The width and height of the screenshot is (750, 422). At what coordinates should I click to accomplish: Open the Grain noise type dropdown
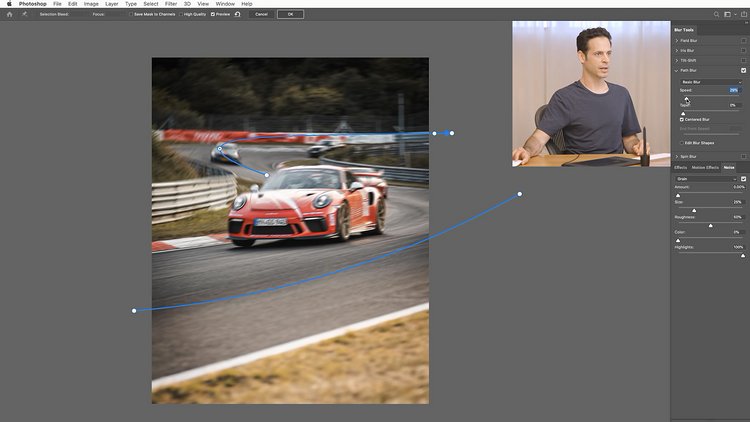(706, 179)
